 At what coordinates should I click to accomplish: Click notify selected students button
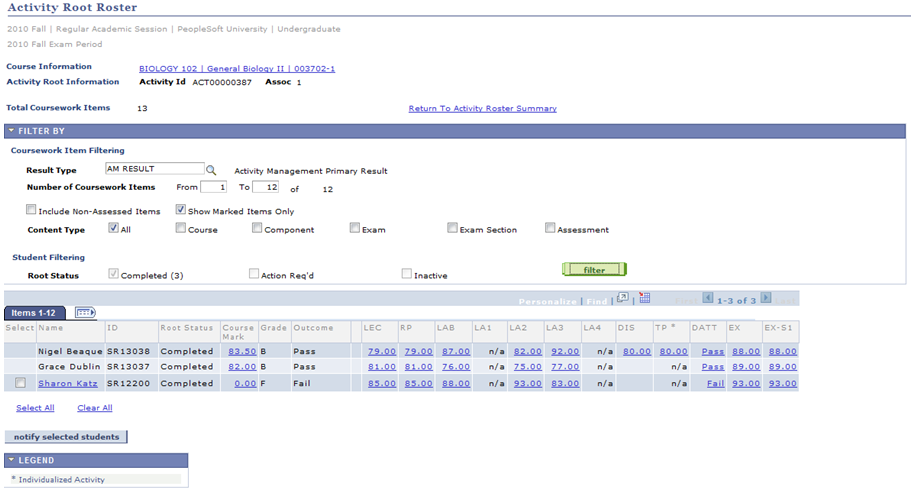coord(66,437)
